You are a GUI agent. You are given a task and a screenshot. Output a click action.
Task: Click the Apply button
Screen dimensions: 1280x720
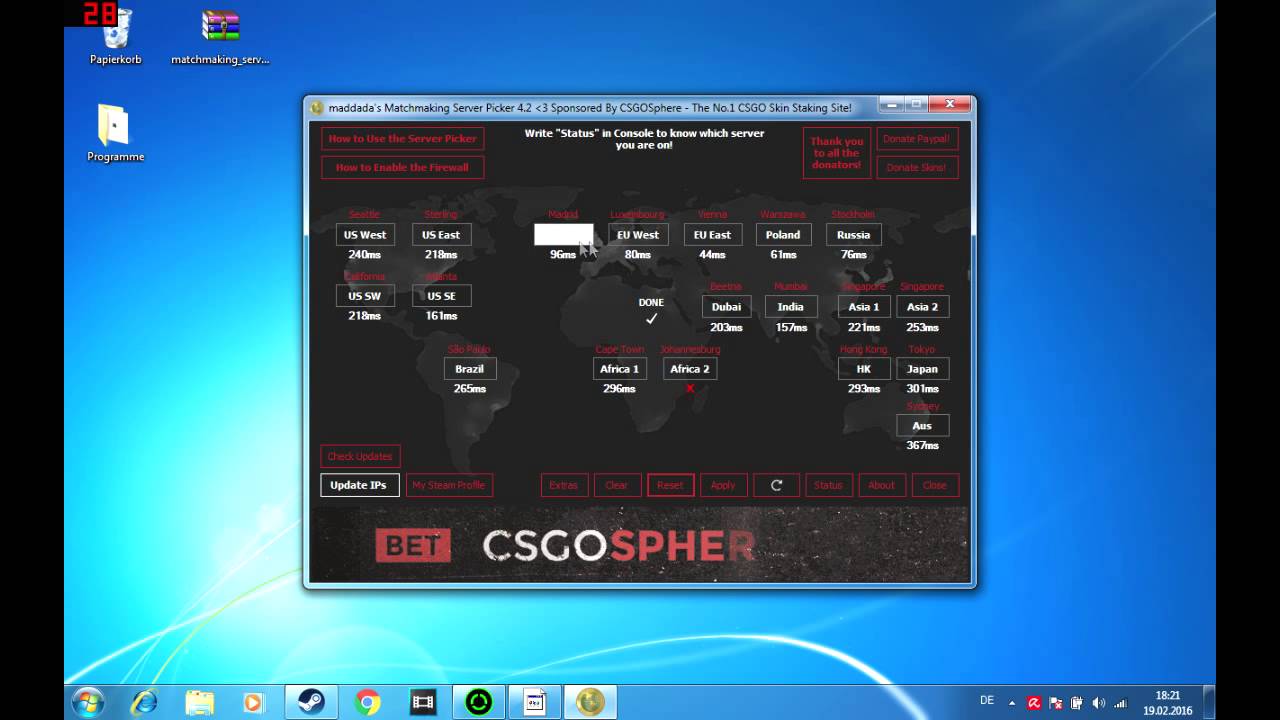(x=723, y=485)
